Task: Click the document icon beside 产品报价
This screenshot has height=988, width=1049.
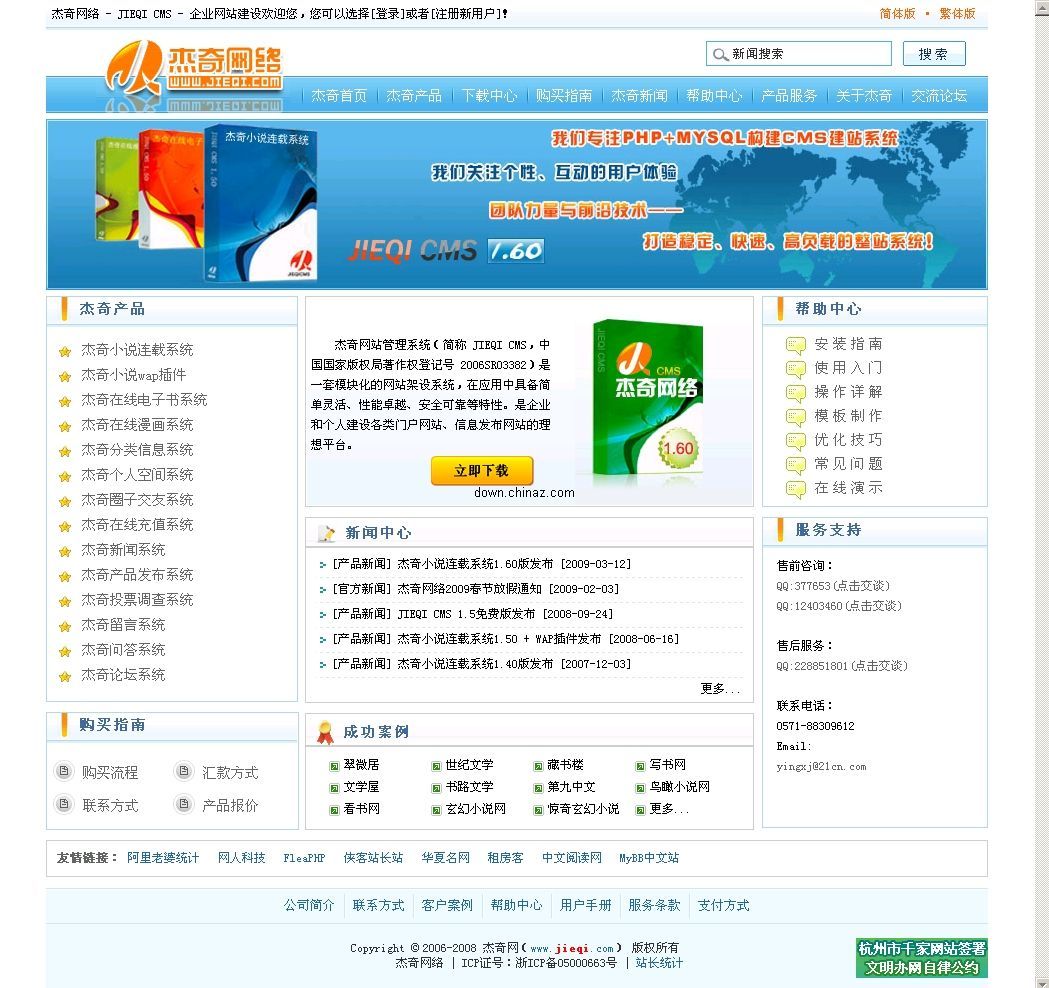Action: (x=183, y=804)
